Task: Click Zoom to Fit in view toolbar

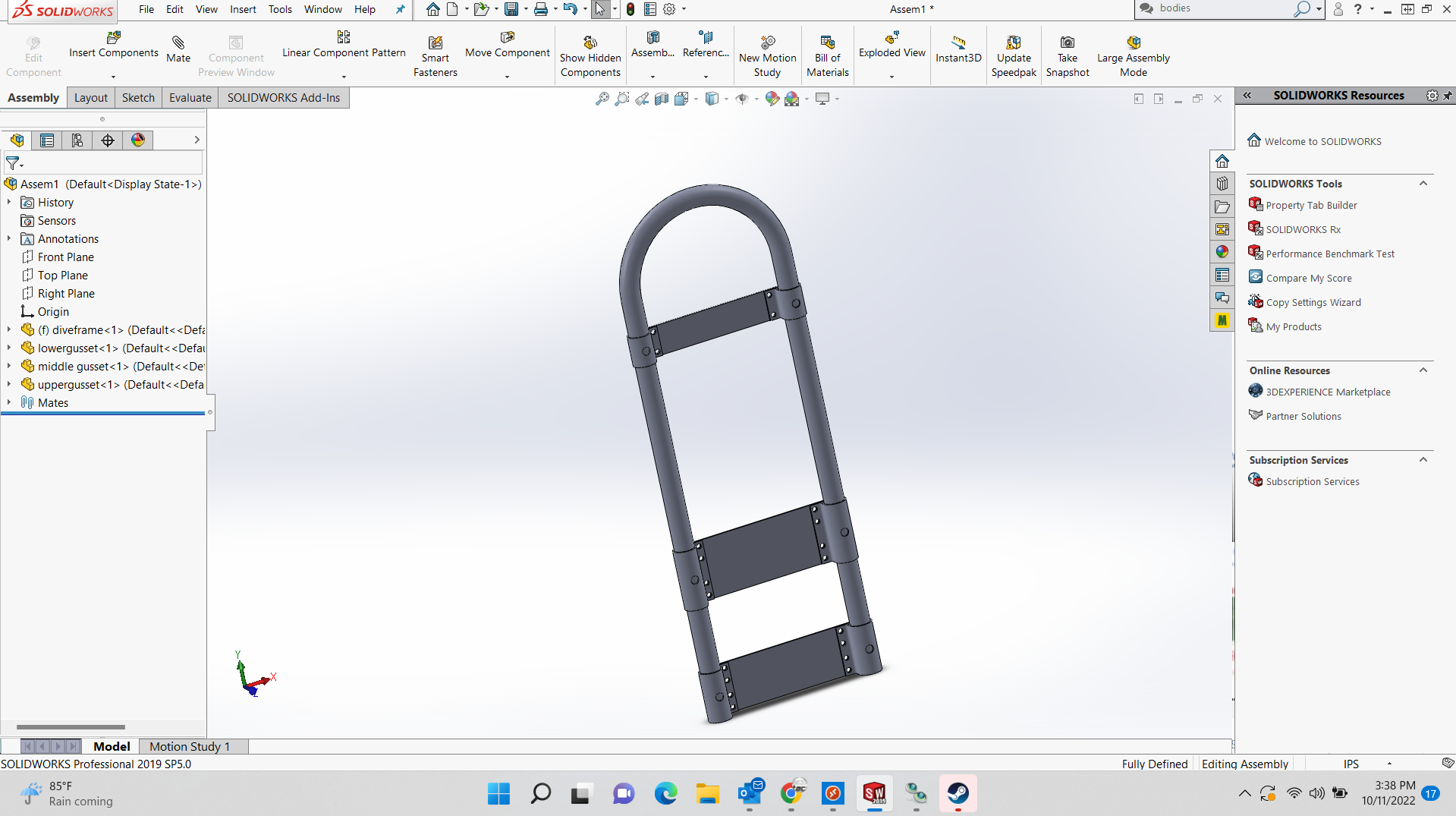Action: (602, 99)
